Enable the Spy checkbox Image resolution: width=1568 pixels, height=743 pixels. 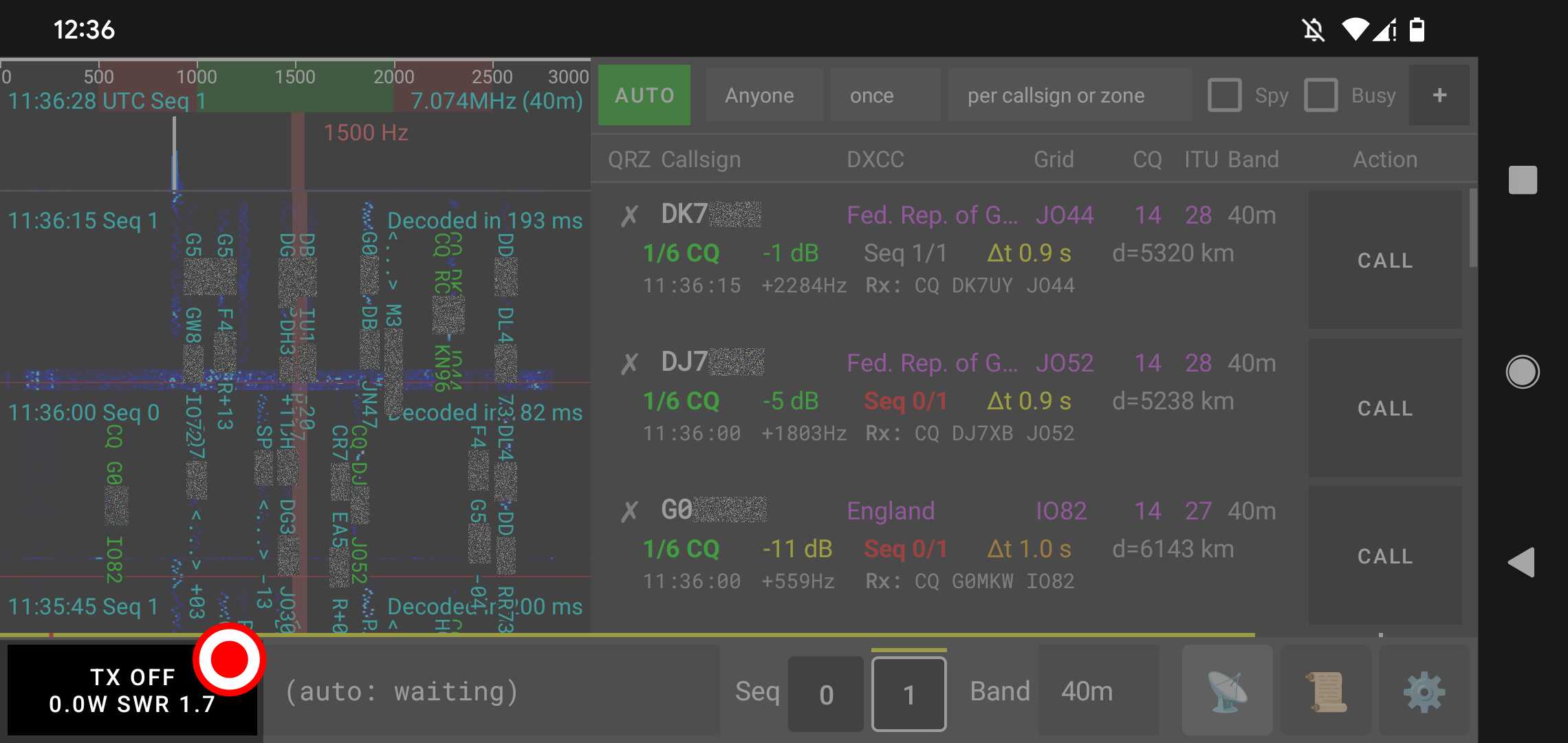click(x=1224, y=95)
